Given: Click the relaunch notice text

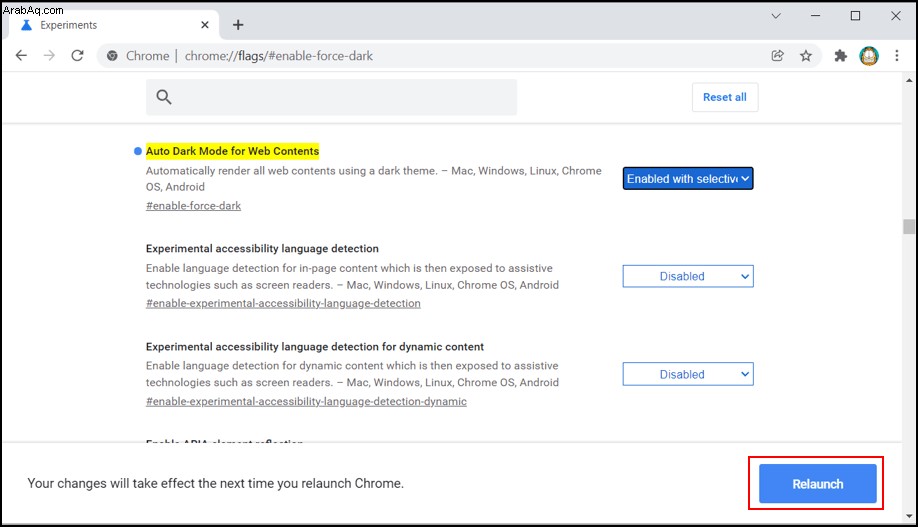Looking at the screenshot, I should 215,484.
